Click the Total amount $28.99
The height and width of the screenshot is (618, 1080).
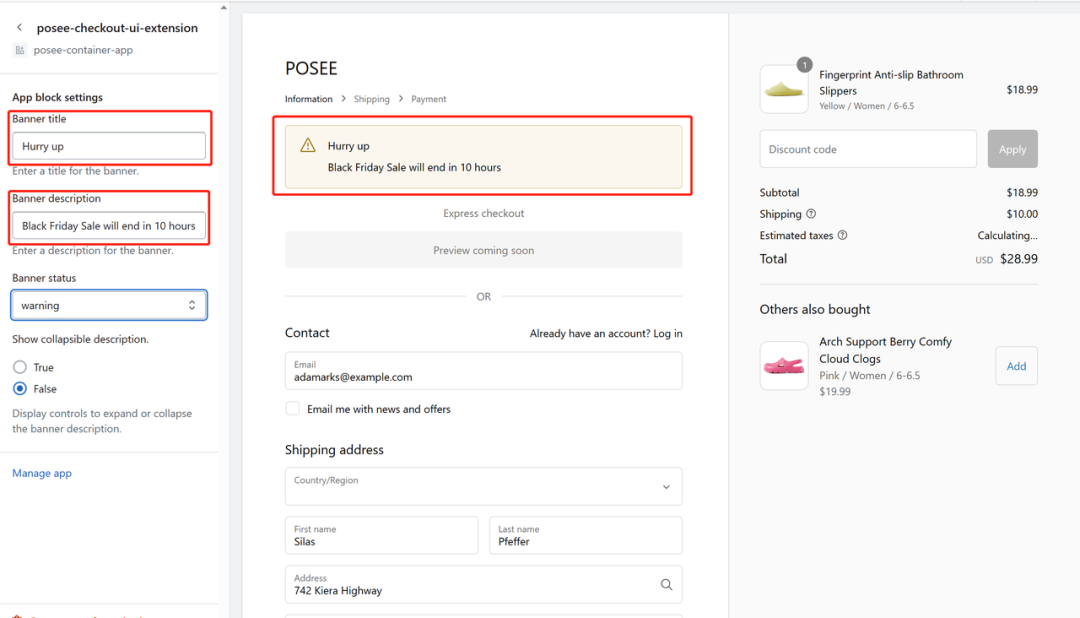click(1019, 259)
